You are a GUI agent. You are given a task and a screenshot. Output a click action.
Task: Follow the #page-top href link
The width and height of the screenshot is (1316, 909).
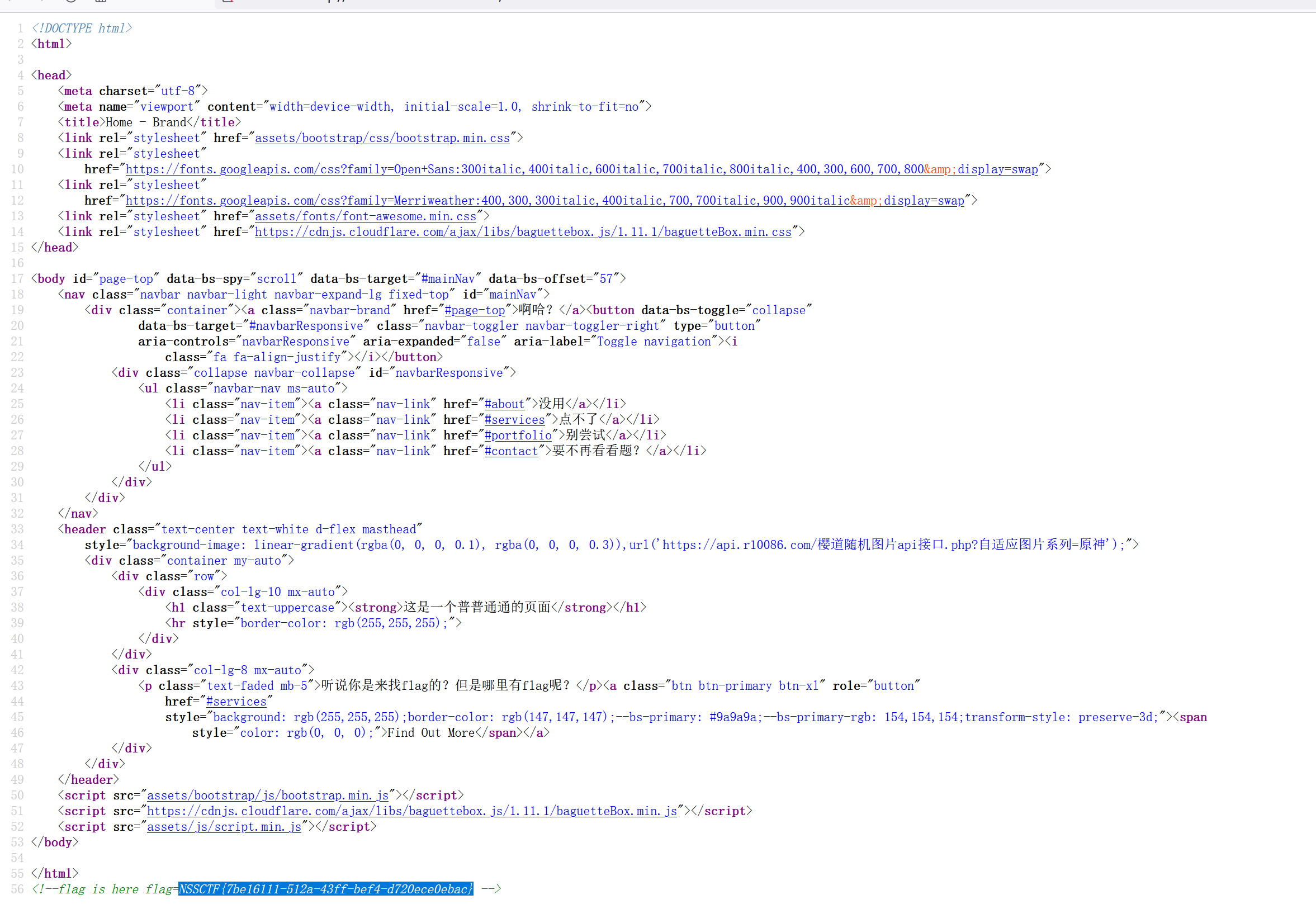pyautogui.click(x=474, y=310)
